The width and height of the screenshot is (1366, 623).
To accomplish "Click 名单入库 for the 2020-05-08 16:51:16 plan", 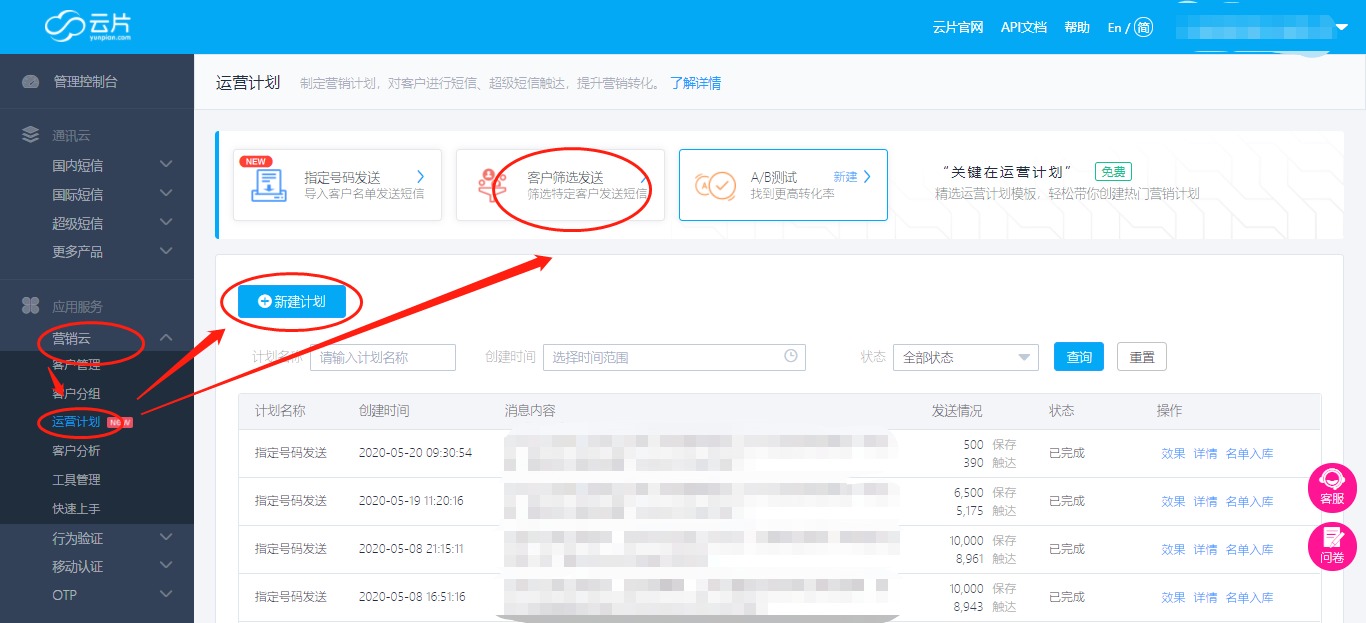I will [1249, 597].
